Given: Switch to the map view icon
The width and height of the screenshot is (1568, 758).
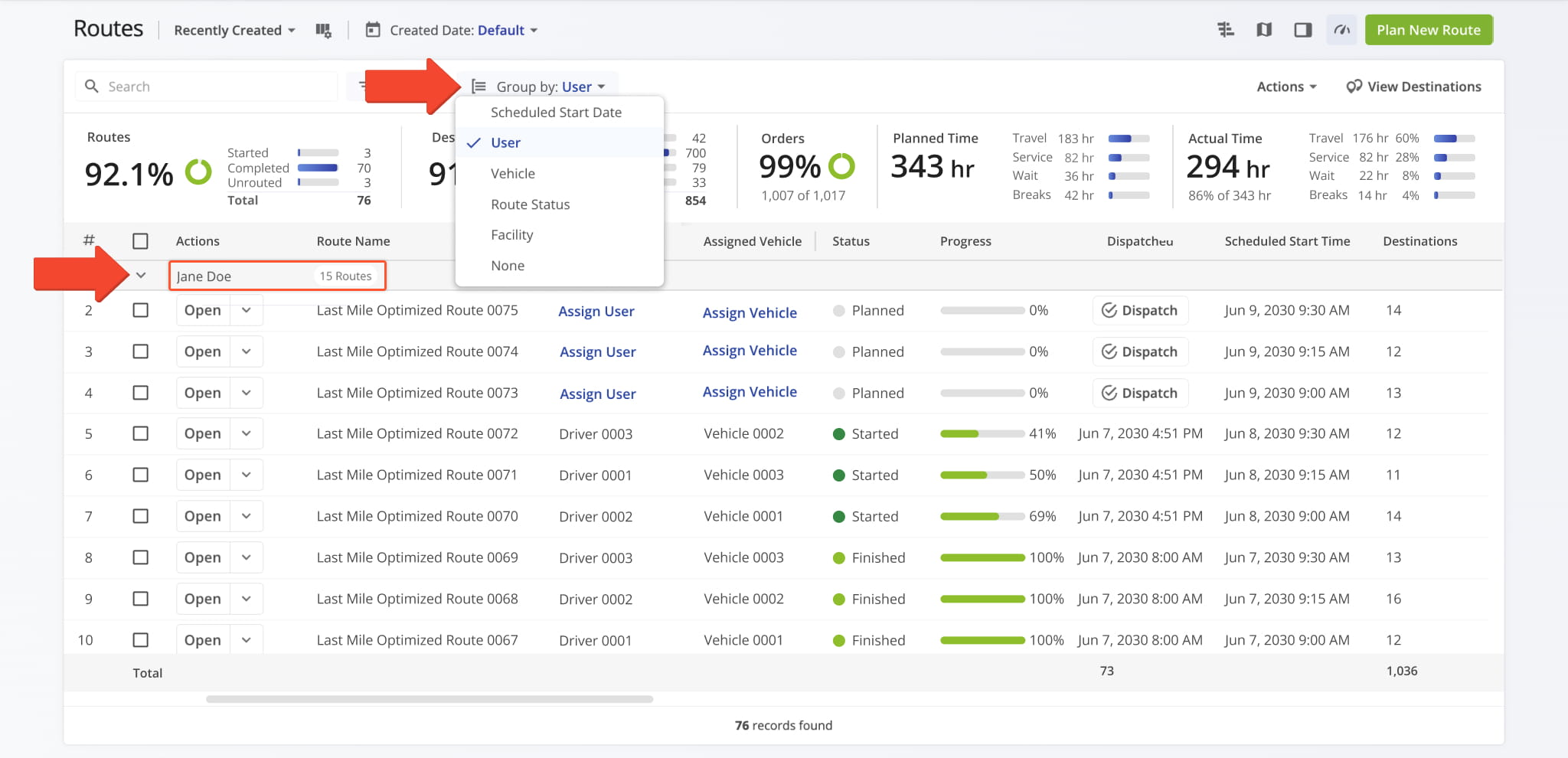Looking at the screenshot, I should (1264, 30).
